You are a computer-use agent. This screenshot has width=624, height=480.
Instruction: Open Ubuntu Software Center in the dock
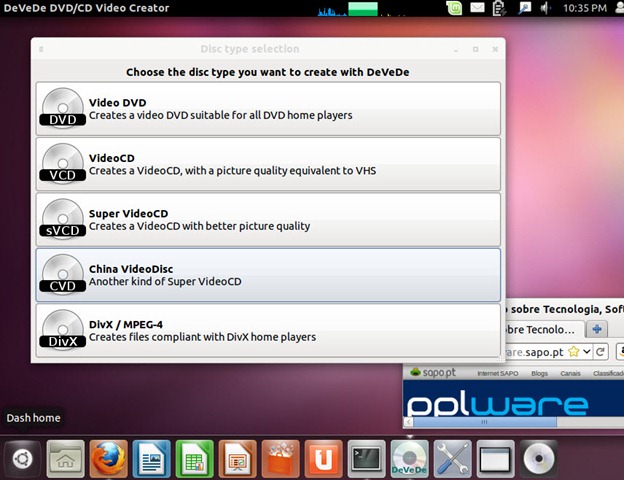tap(280, 459)
